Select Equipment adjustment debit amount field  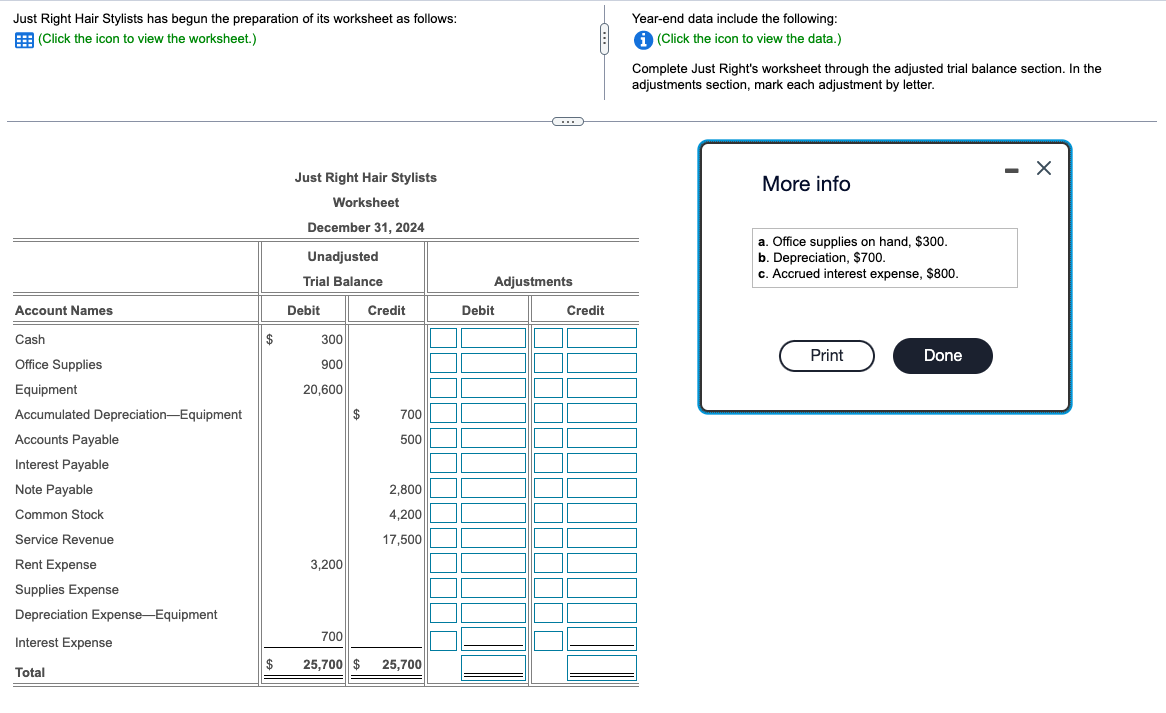pos(493,388)
